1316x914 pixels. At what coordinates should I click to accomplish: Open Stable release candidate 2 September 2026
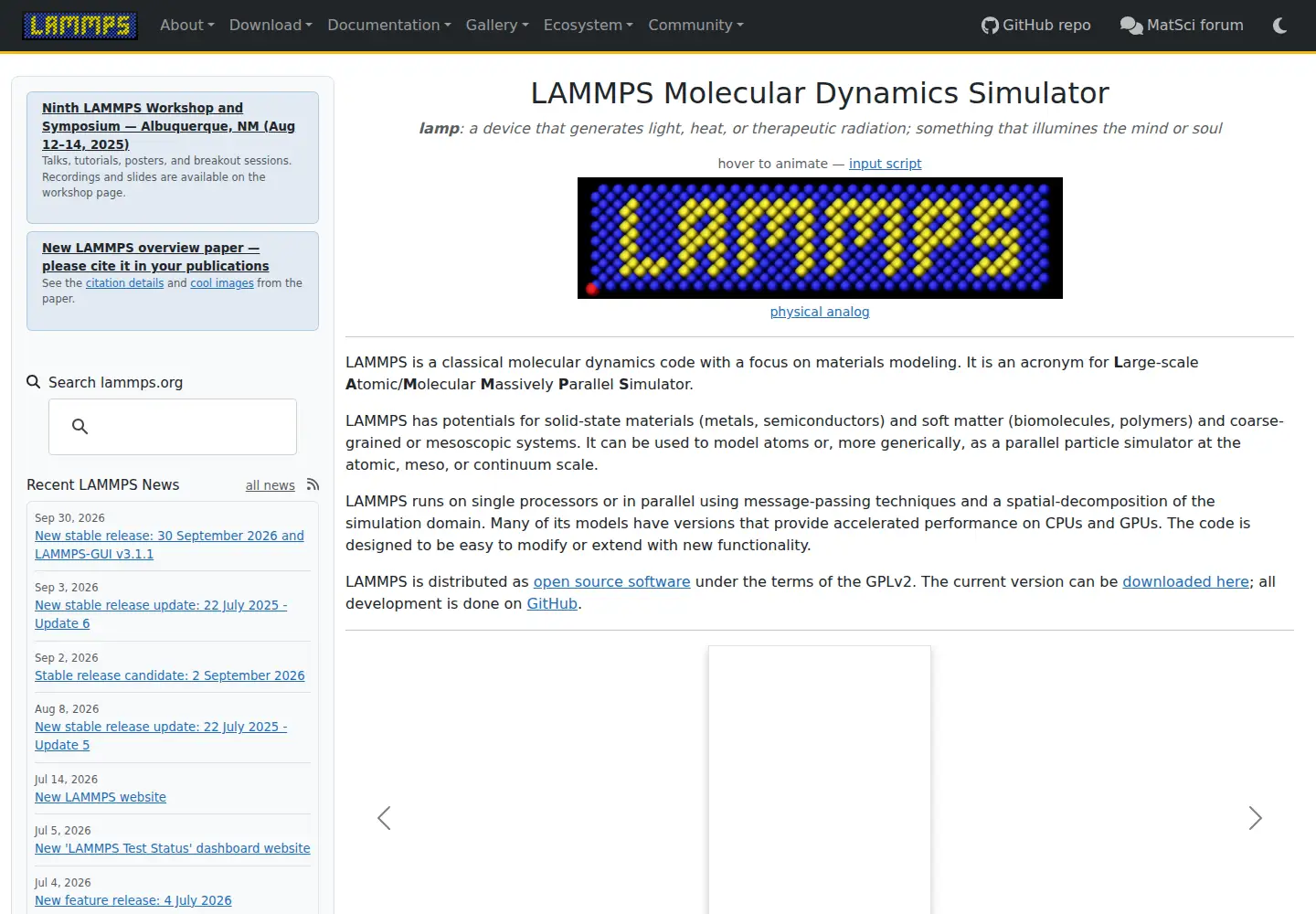[x=170, y=675]
